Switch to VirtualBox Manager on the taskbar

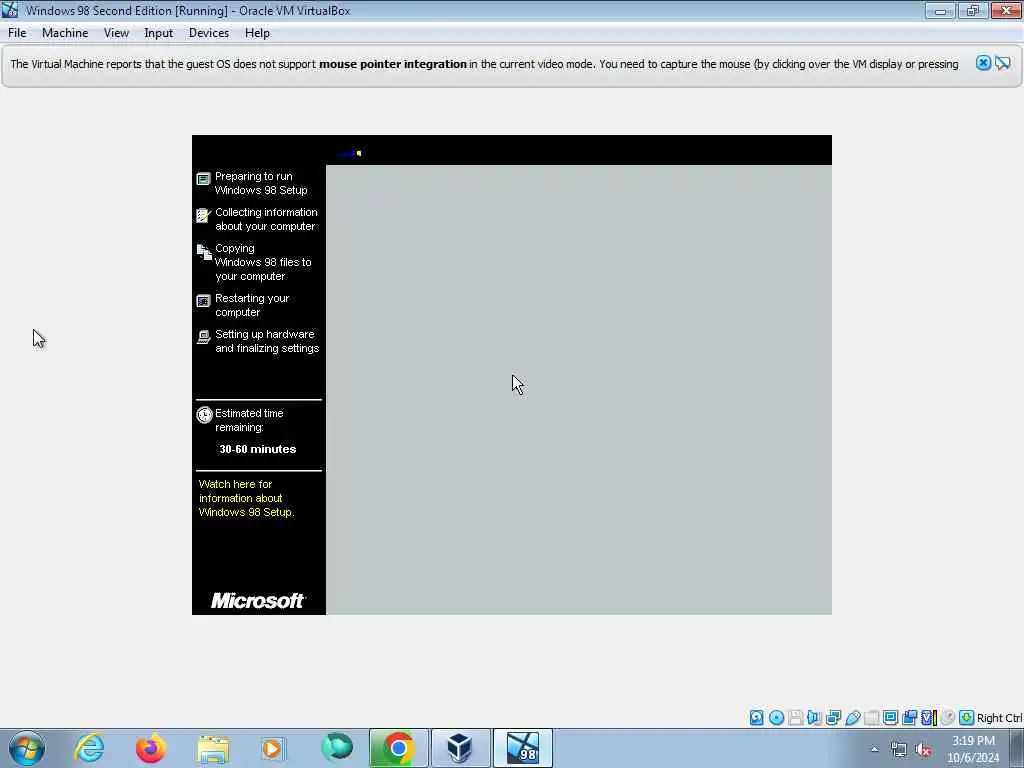[460, 748]
